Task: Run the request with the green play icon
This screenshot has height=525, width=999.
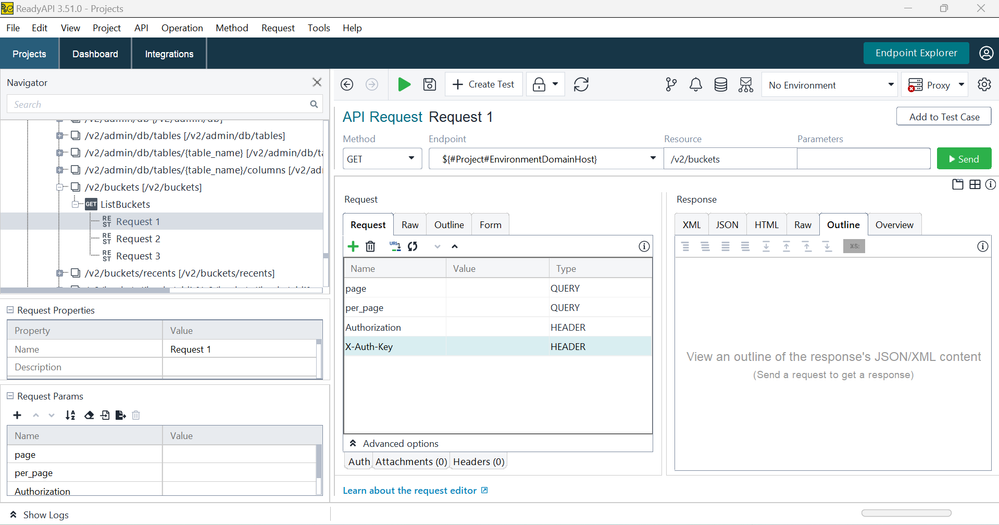Action: [x=404, y=85]
